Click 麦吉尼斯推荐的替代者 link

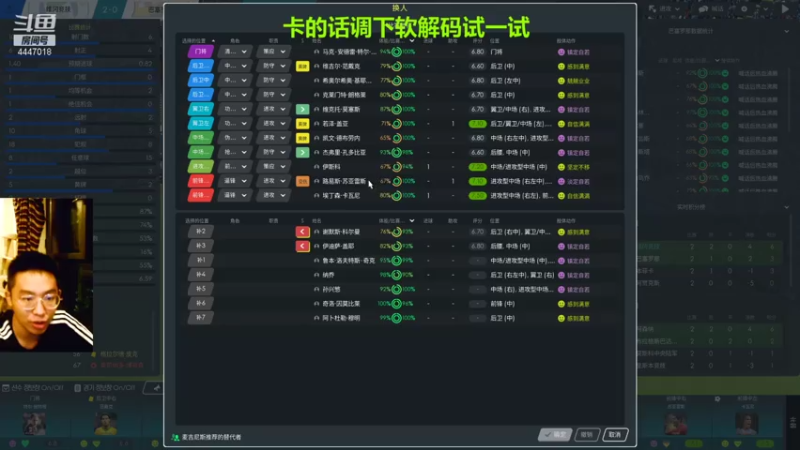tap(211, 437)
